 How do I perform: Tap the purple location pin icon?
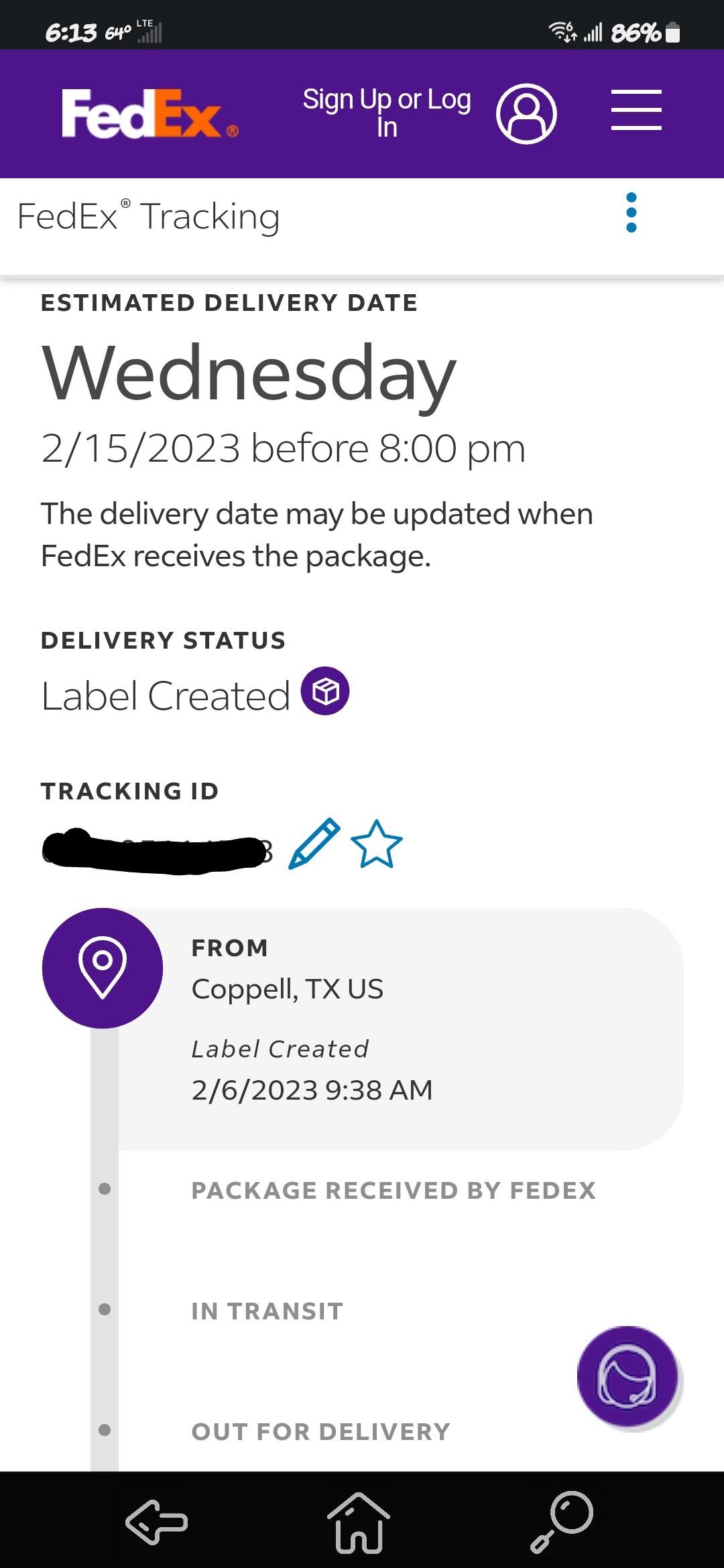(x=103, y=968)
